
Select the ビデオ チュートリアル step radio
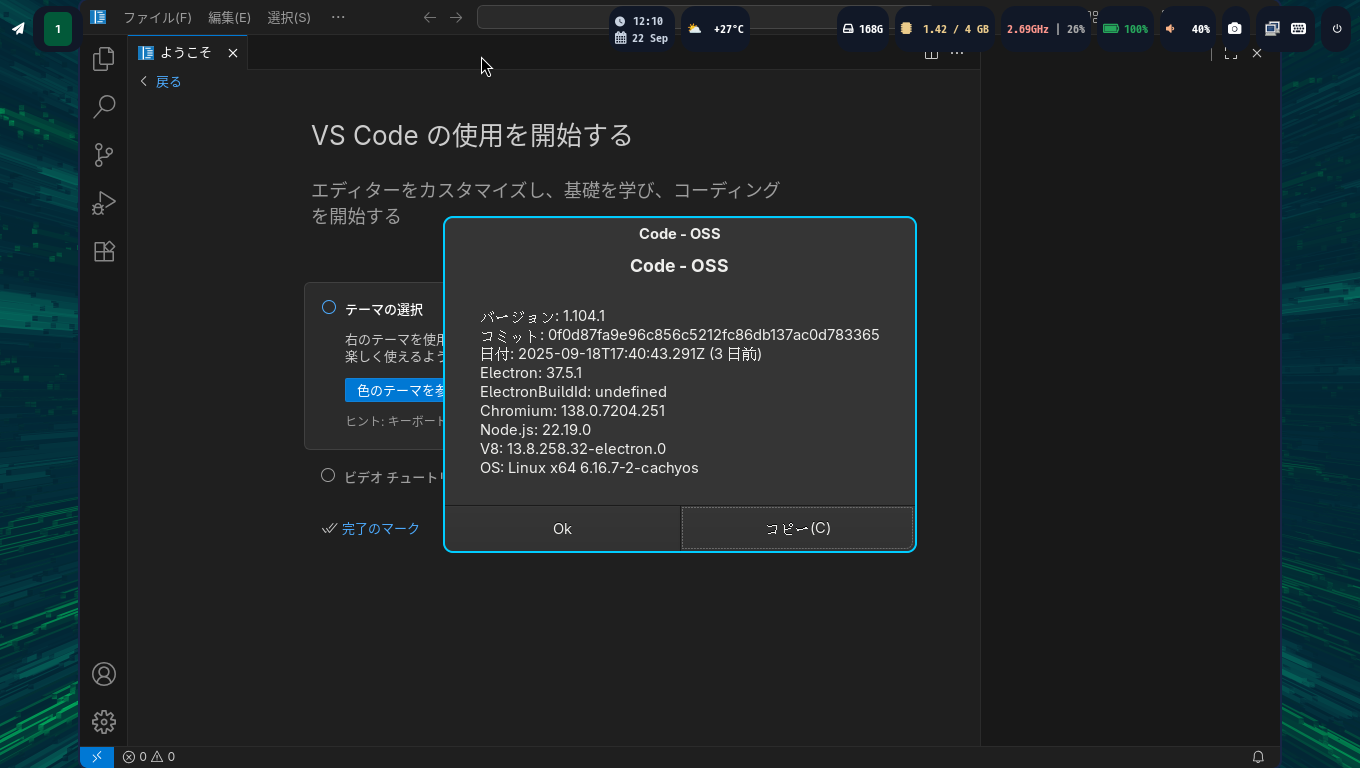click(x=328, y=476)
